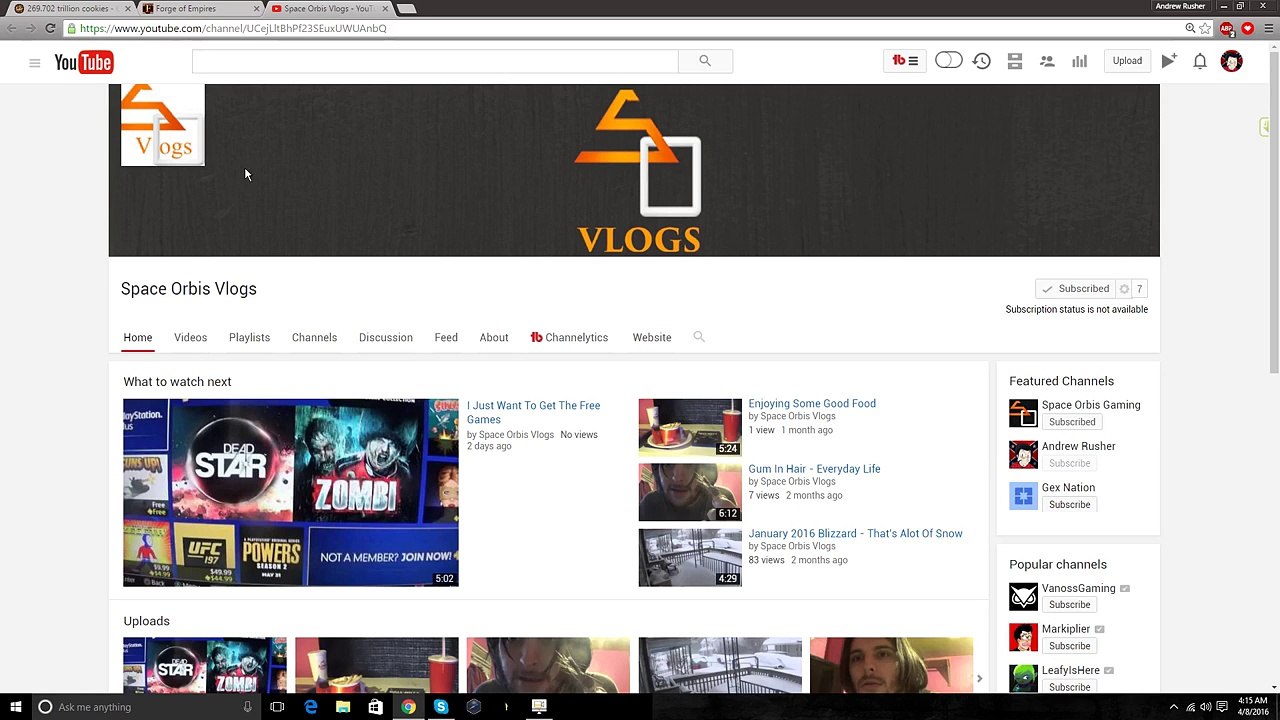The width and height of the screenshot is (1280, 720).
Task: Click the browser address bar URL
Action: click(233, 29)
